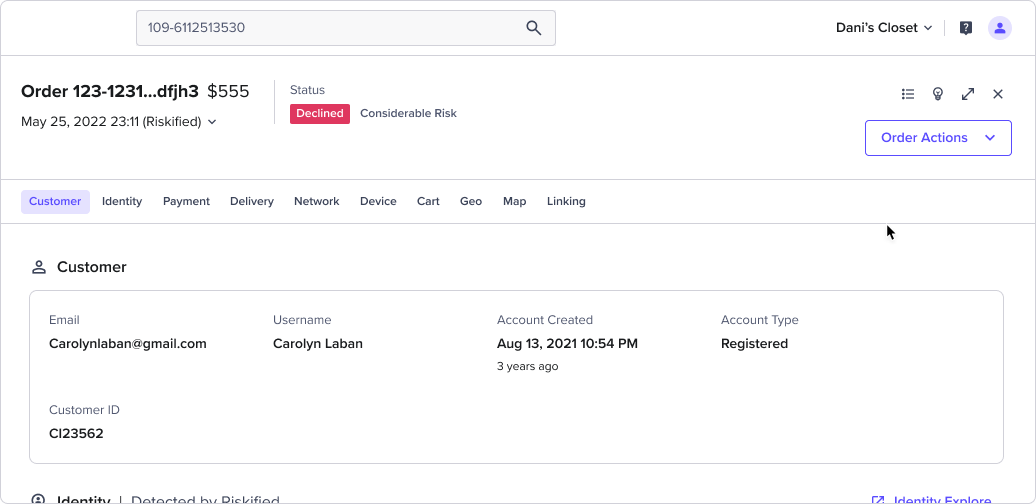
Task: Switch to the Customer tab
Action: 55,201
